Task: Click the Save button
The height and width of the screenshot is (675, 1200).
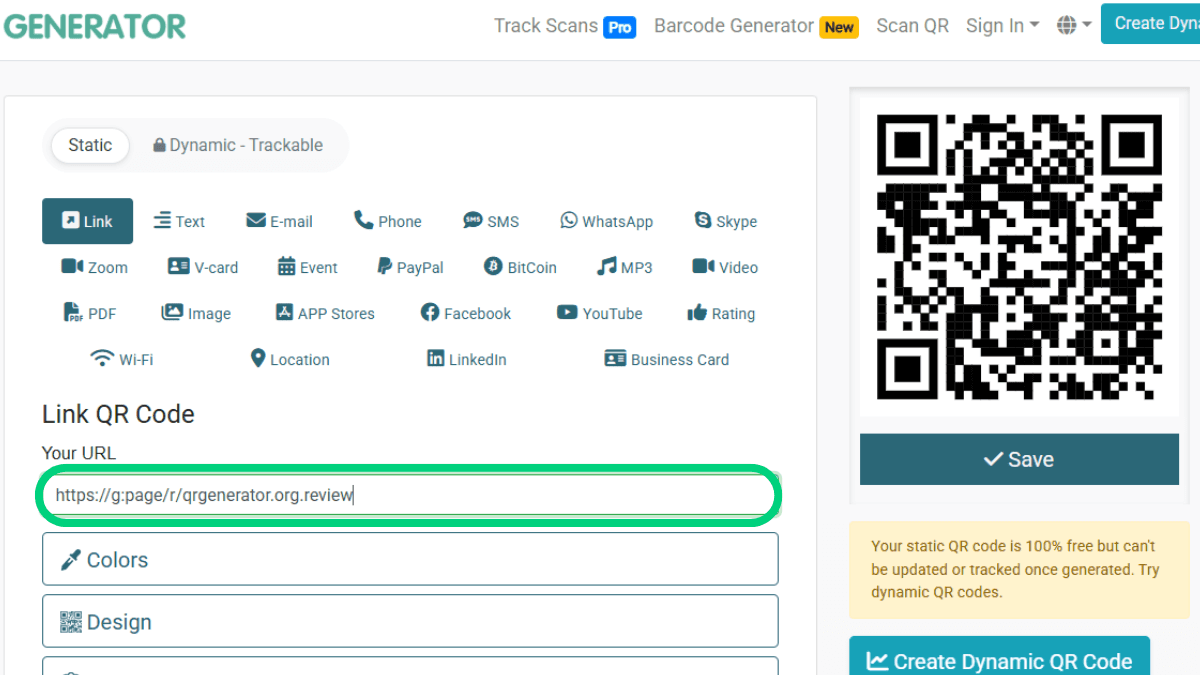Action: tap(1019, 459)
